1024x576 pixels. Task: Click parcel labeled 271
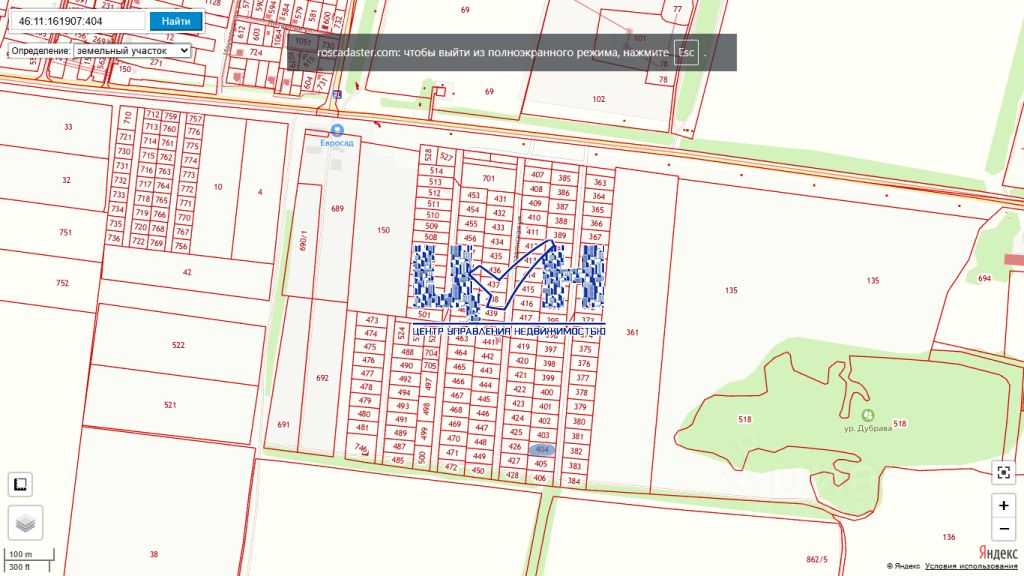coord(155,63)
